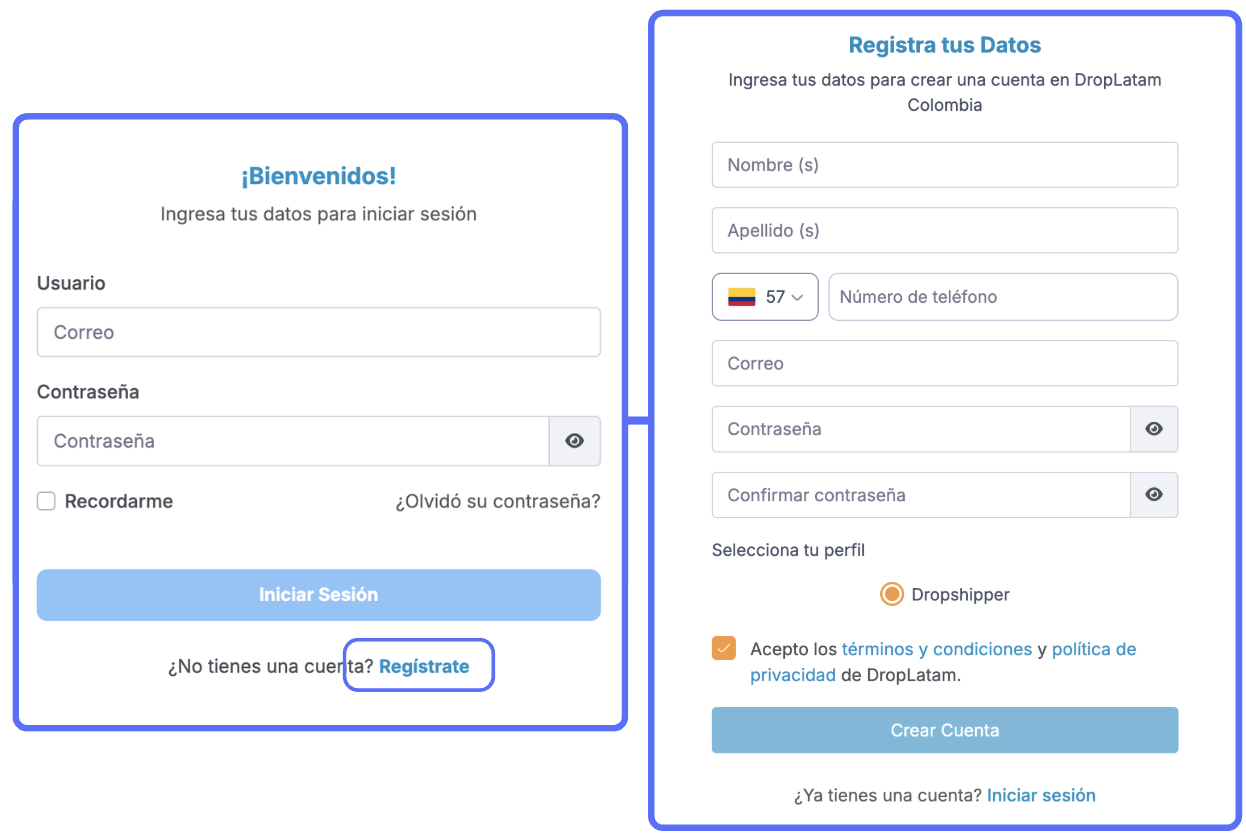This screenshot has width=1246, height=840.
Task: Reveal Contraseña field in registration form
Action: tap(1154, 429)
